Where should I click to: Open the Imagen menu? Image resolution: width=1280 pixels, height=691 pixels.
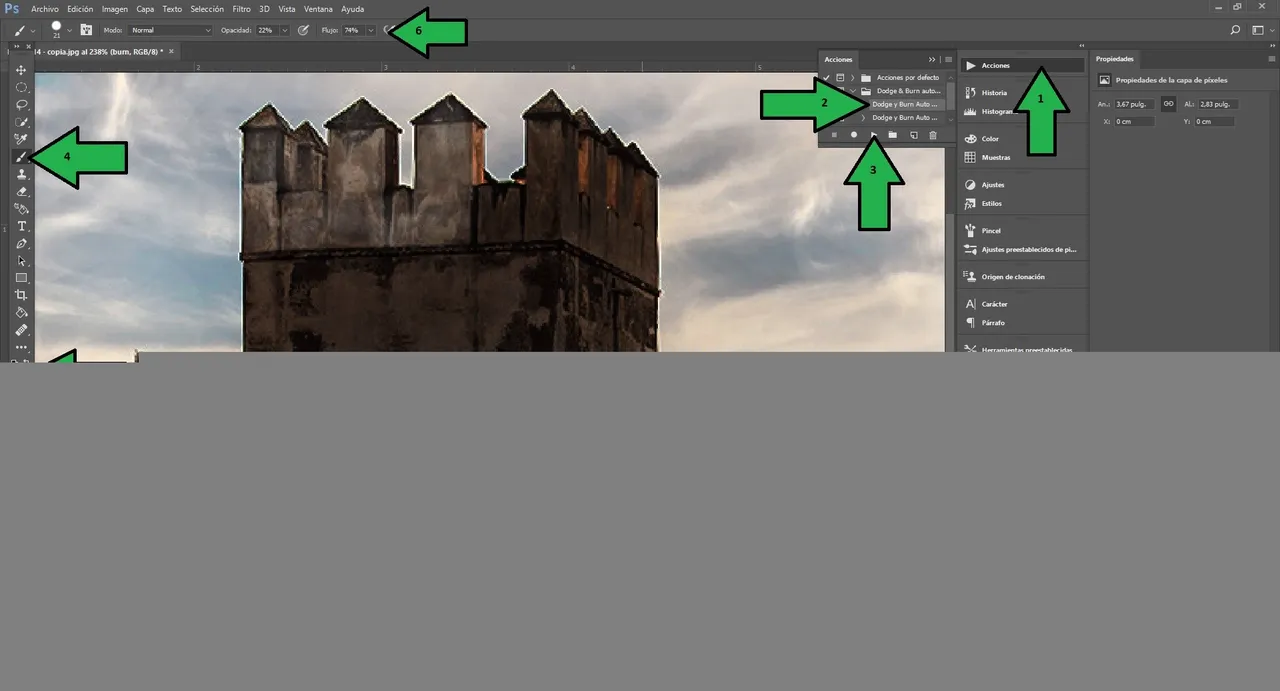[115, 9]
